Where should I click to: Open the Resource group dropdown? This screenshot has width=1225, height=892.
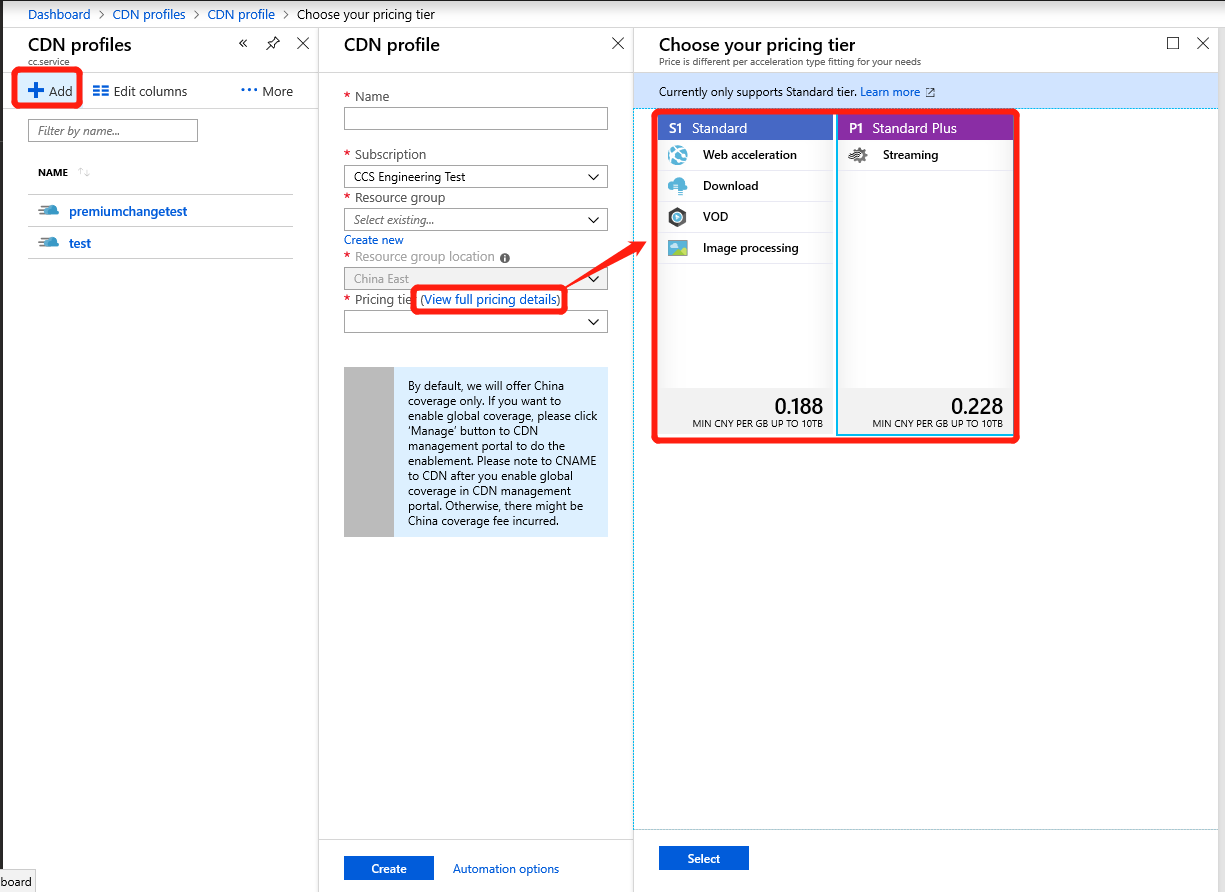(476, 220)
